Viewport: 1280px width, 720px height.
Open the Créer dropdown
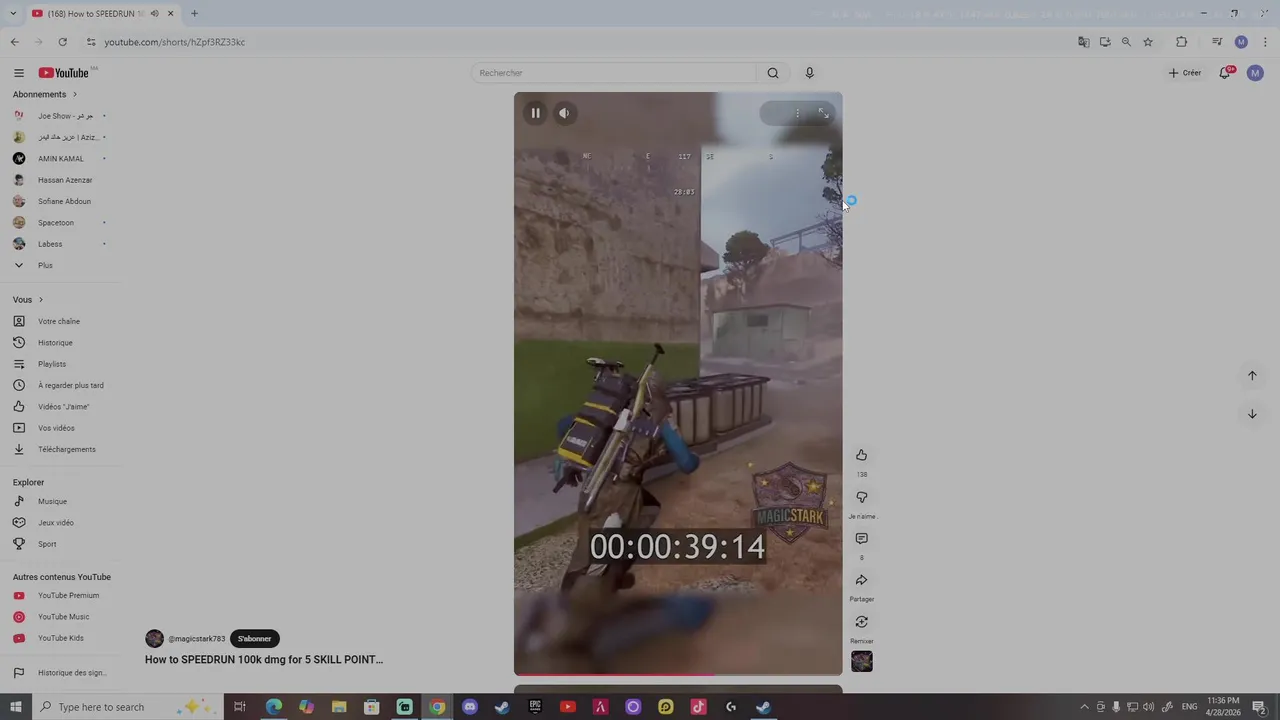tap(1185, 73)
